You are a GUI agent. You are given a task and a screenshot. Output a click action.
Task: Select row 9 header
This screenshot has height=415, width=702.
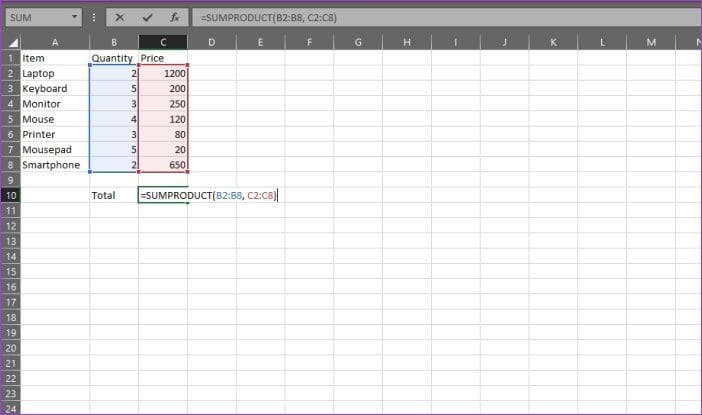pyautogui.click(x=11, y=180)
